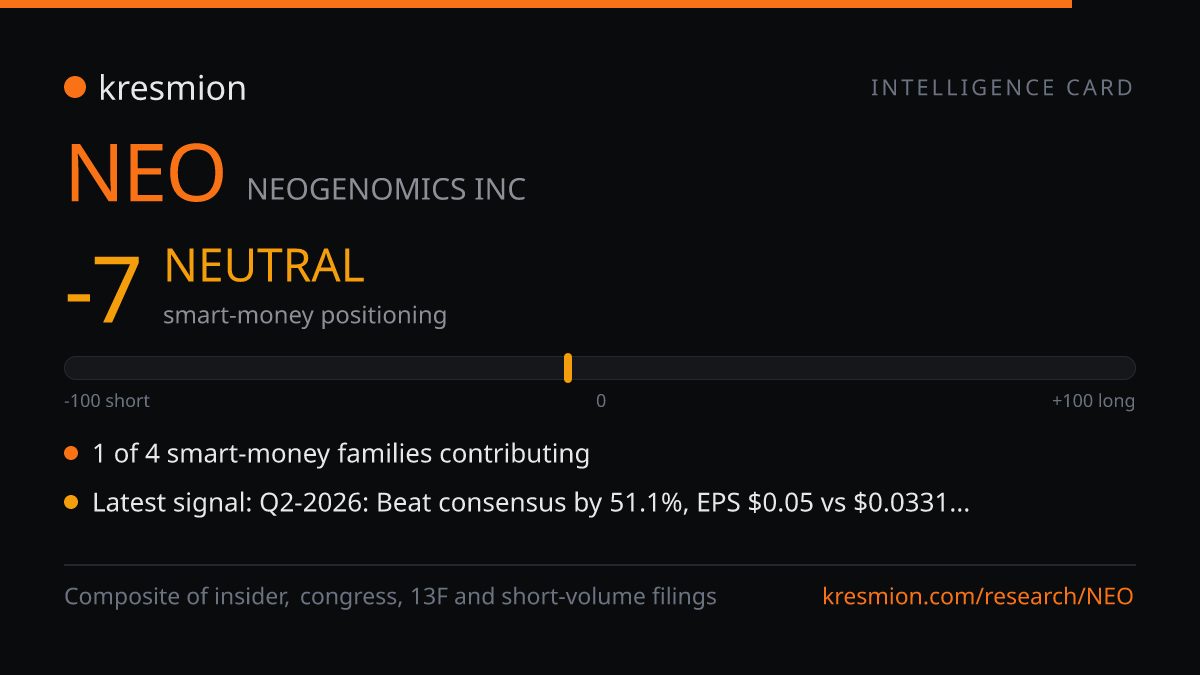Select the NEUTRAL rating label

click(264, 266)
